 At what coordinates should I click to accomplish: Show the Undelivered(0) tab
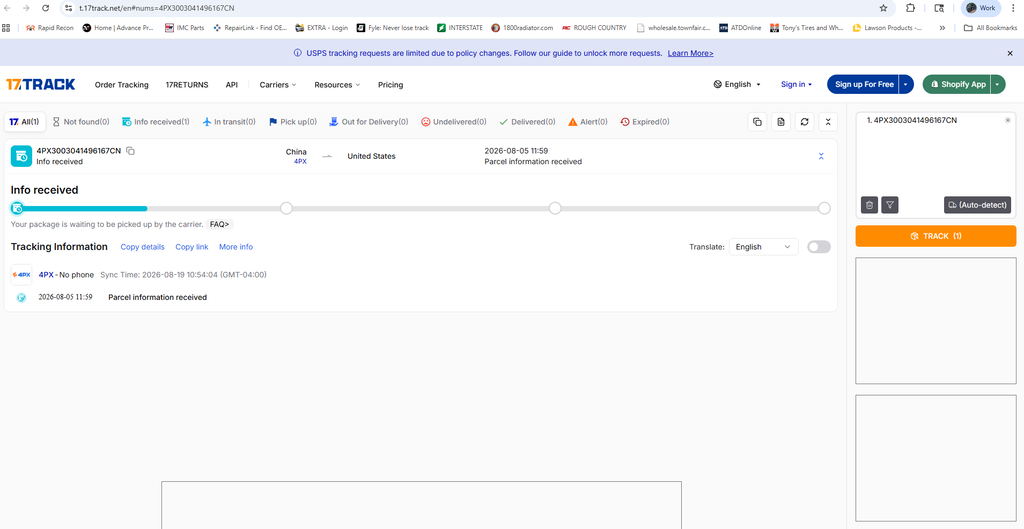pyautogui.click(x=453, y=121)
